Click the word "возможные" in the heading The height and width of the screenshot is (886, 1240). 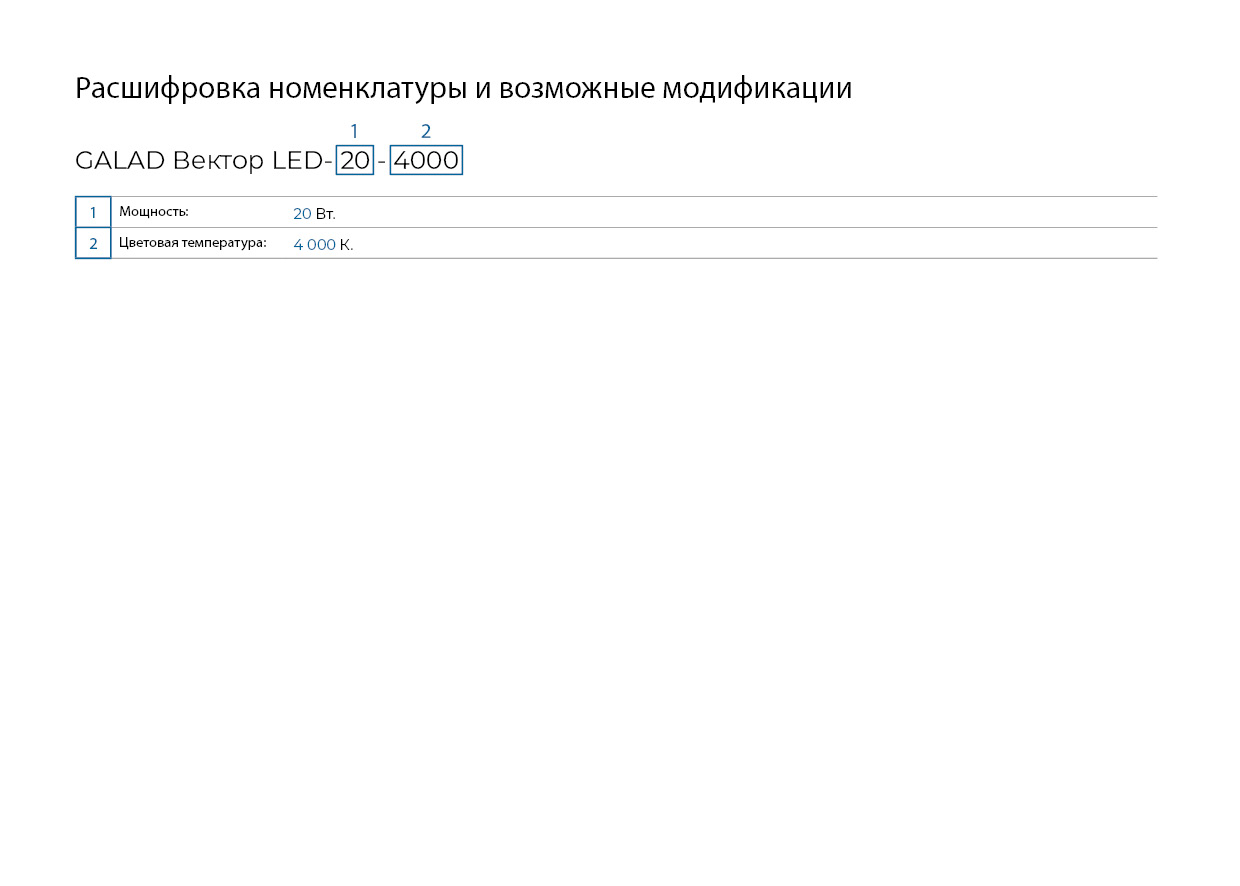pos(576,89)
